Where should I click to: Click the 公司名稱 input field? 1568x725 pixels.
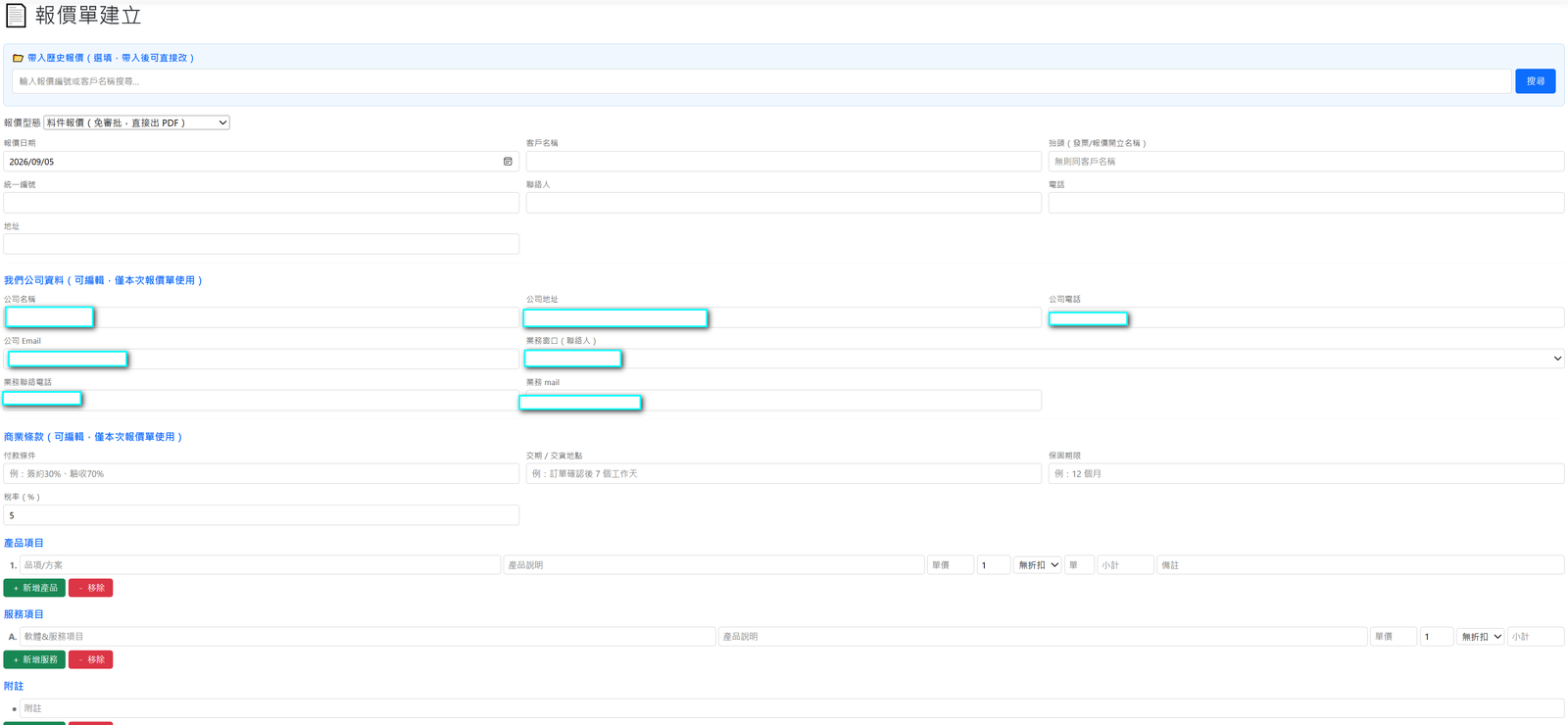click(261, 317)
